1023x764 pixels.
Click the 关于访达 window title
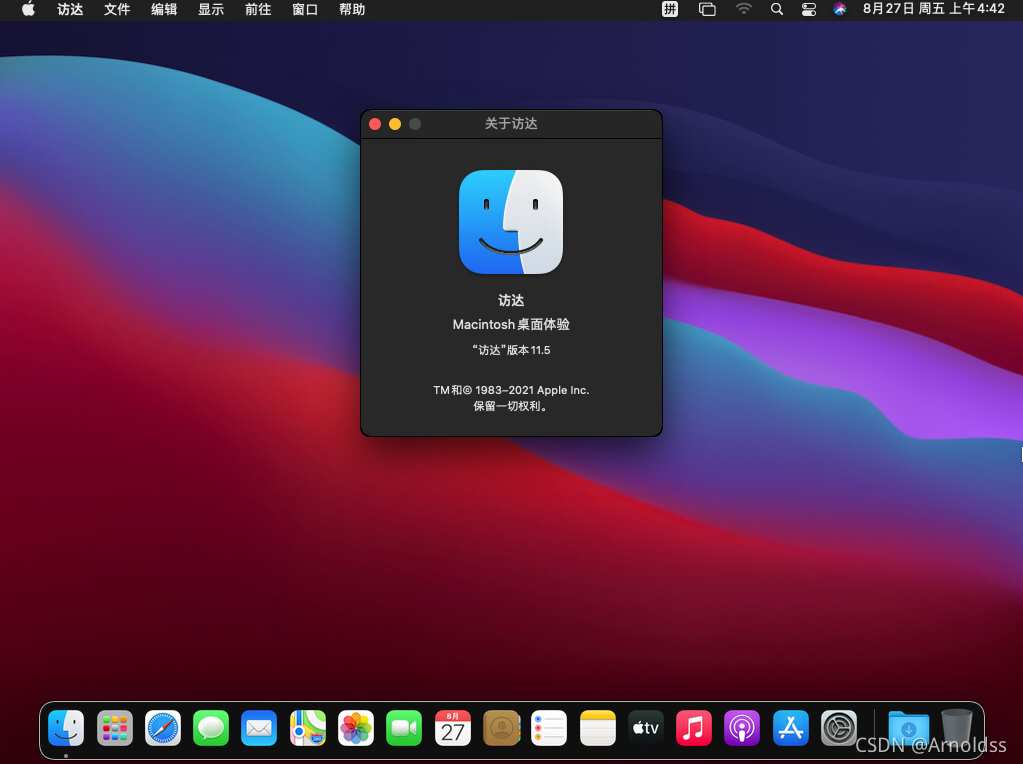[511, 124]
